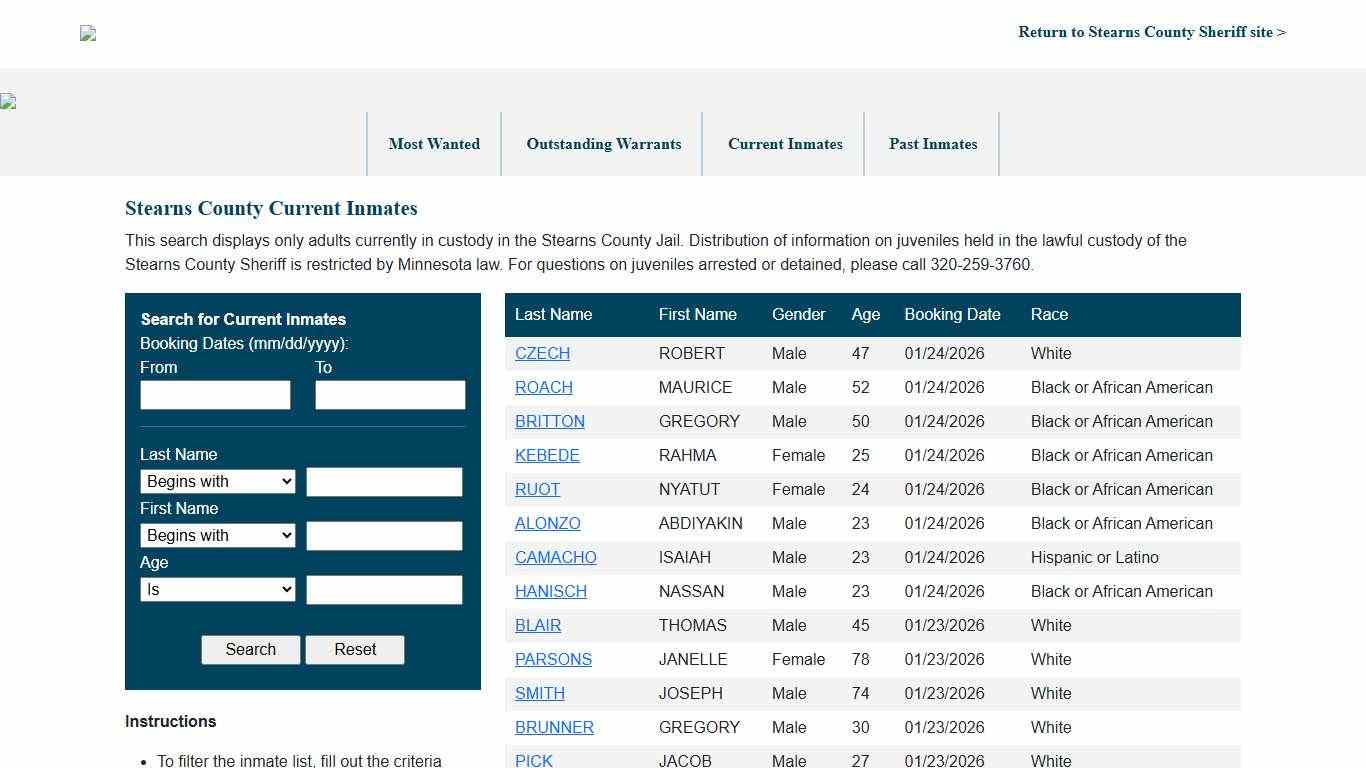View inmate ALONZO's details
The height and width of the screenshot is (768, 1366).
point(547,523)
